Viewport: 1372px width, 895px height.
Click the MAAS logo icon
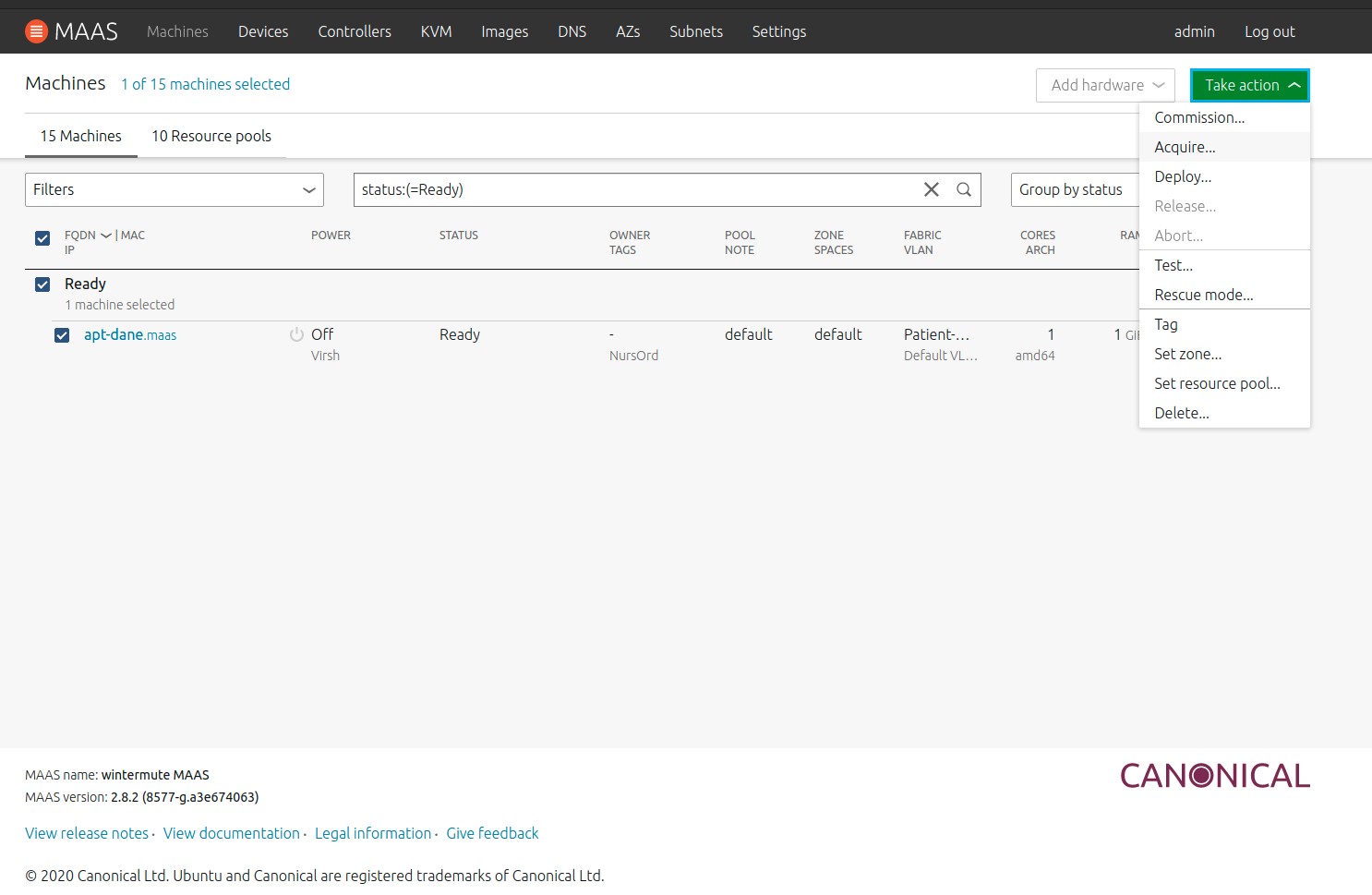[36, 31]
